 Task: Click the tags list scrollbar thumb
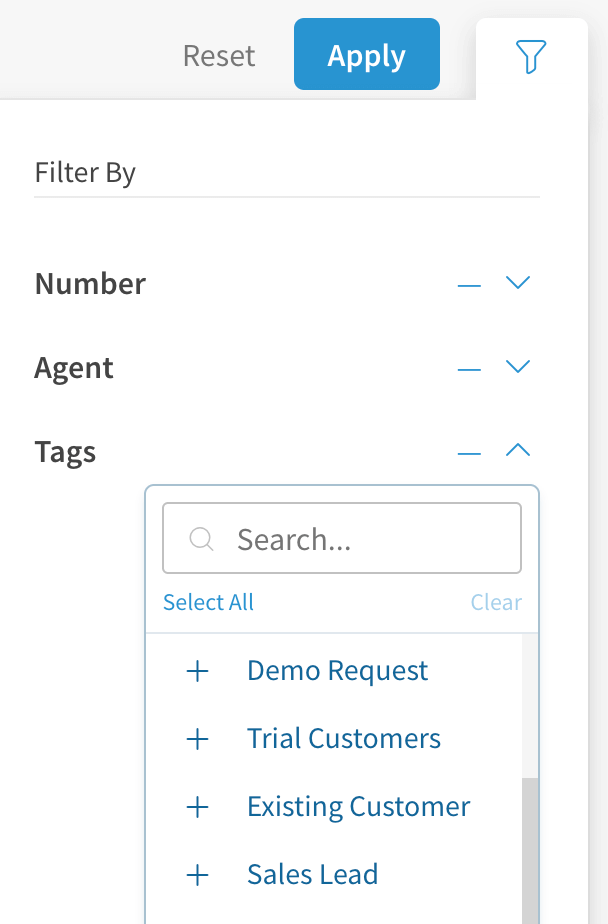(530, 850)
